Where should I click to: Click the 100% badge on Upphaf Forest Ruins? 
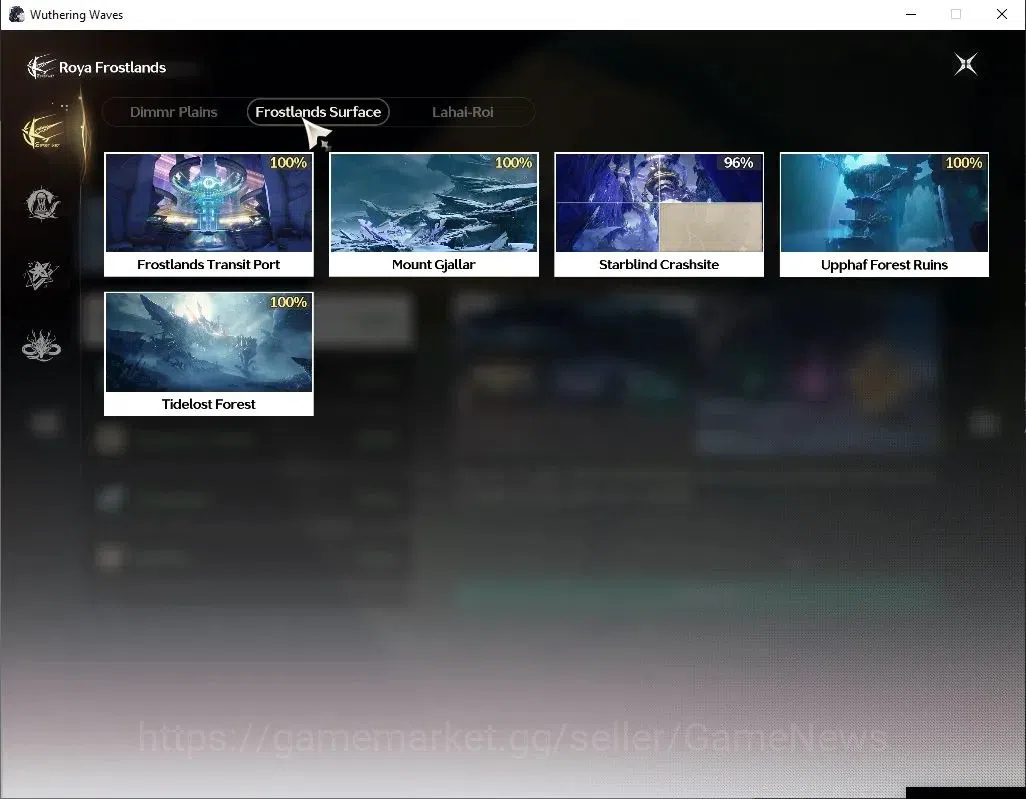point(964,162)
